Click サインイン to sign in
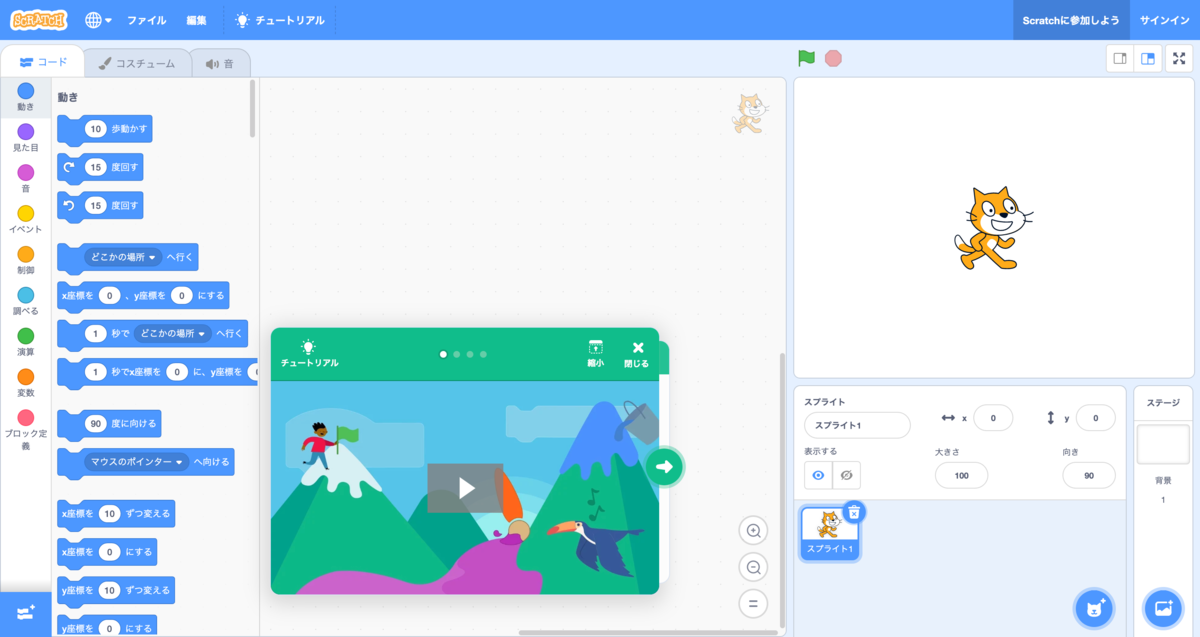The width and height of the screenshot is (1200, 637). point(1164,20)
